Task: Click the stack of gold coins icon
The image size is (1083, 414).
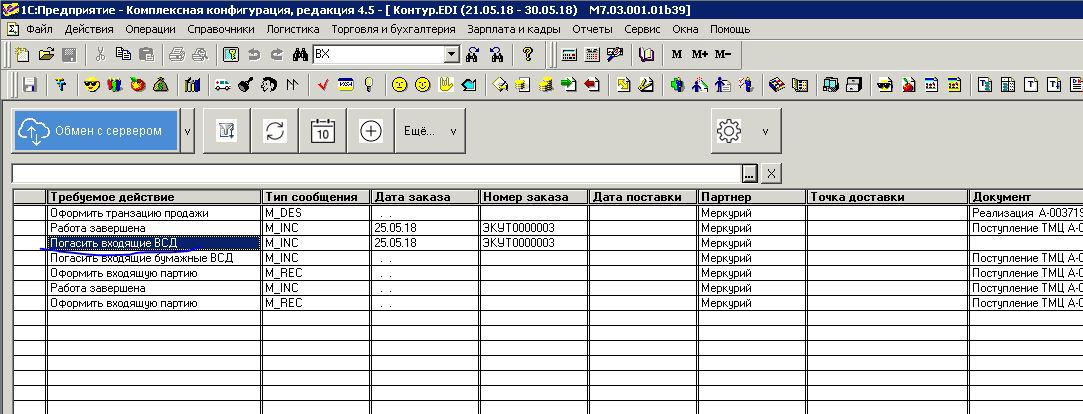Action: click(x=546, y=85)
